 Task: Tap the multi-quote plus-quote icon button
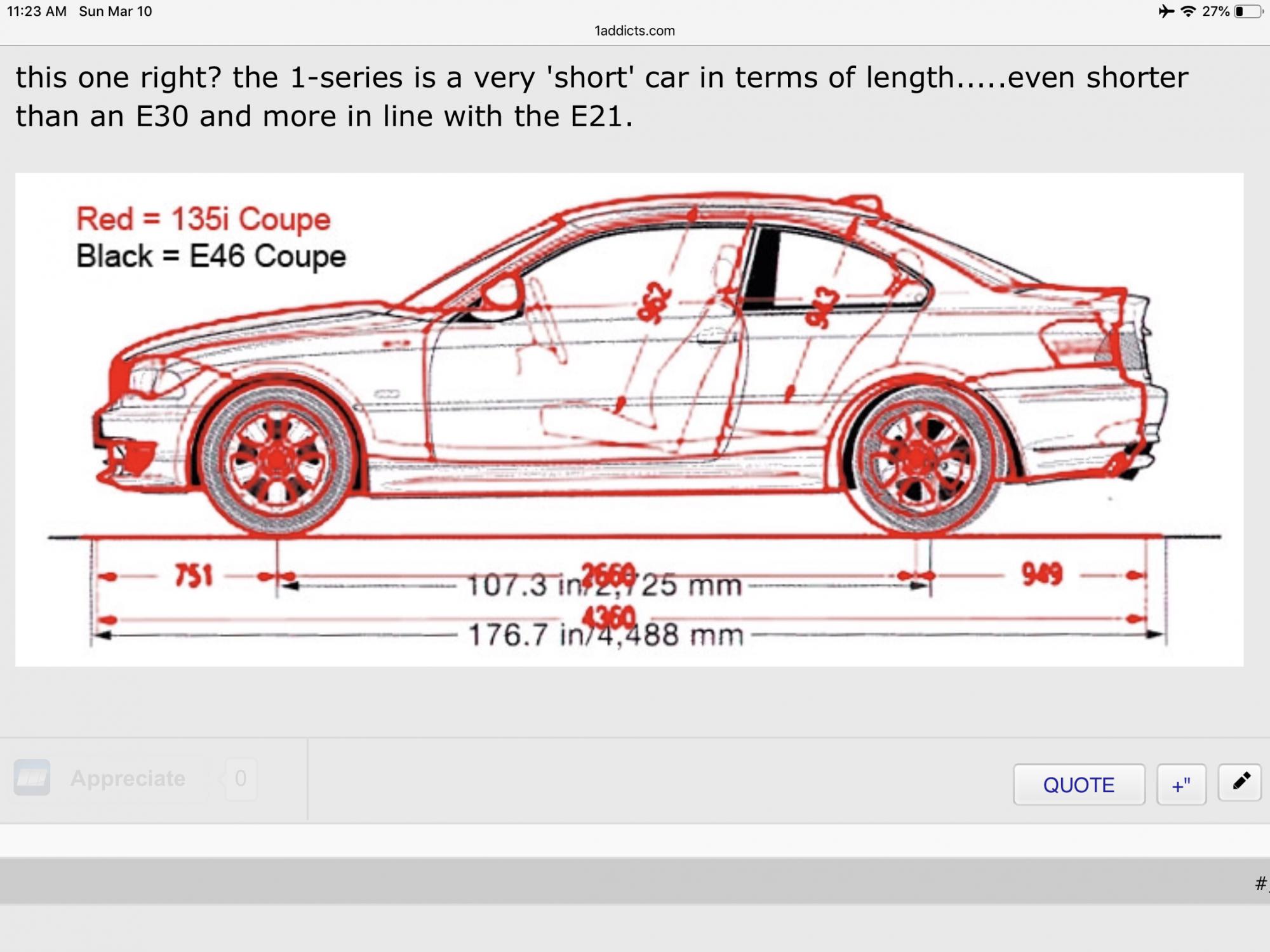pos(1181,785)
